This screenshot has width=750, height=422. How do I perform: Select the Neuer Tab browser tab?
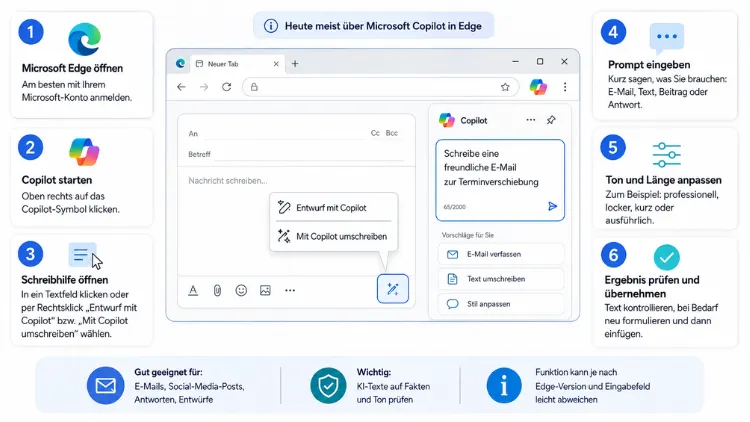point(237,64)
